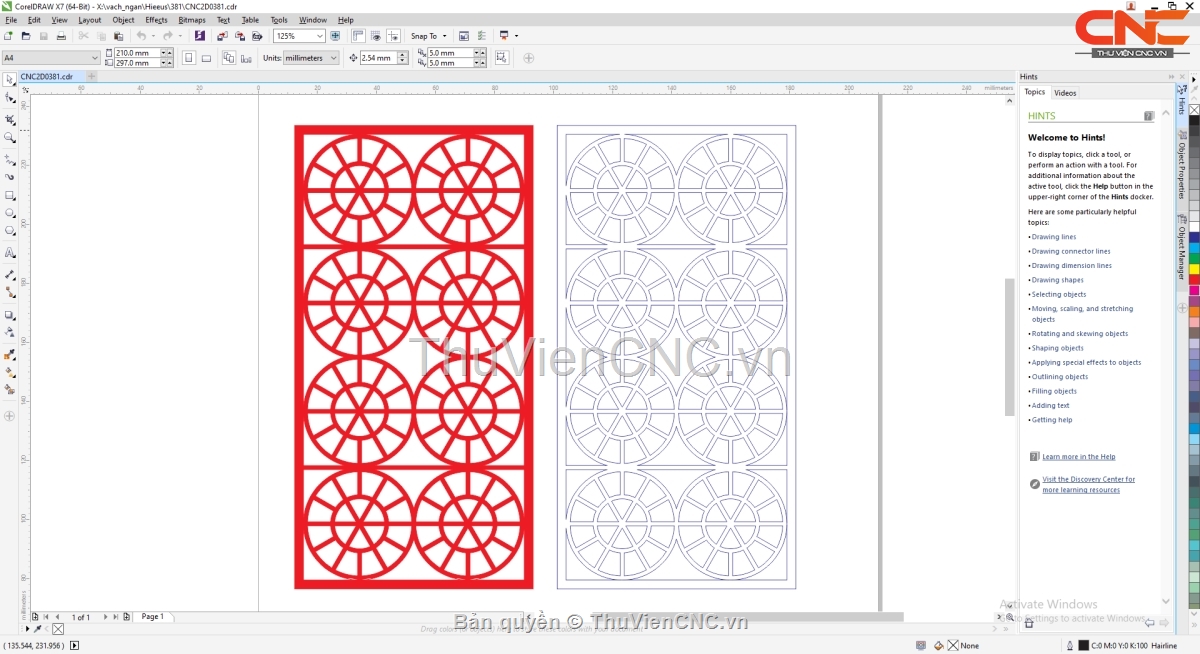Toggle Treat as filled option
Viewport: 1200px width, 654px height.
(501, 58)
